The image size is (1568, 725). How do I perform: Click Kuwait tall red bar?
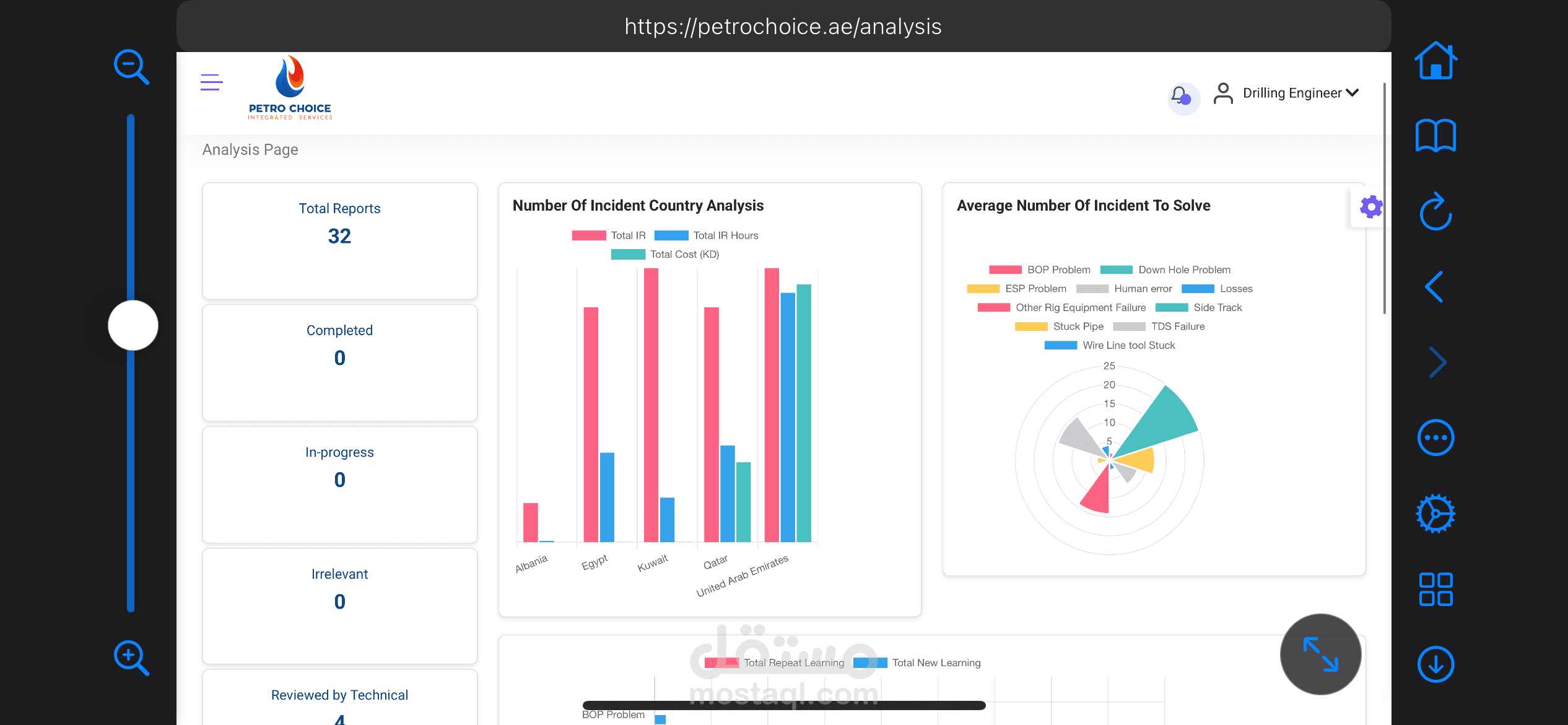click(x=651, y=405)
